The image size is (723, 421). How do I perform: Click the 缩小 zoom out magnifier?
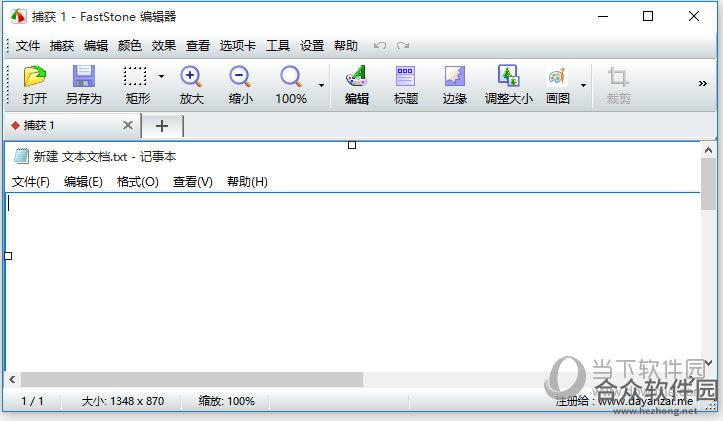tap(240, 76)
